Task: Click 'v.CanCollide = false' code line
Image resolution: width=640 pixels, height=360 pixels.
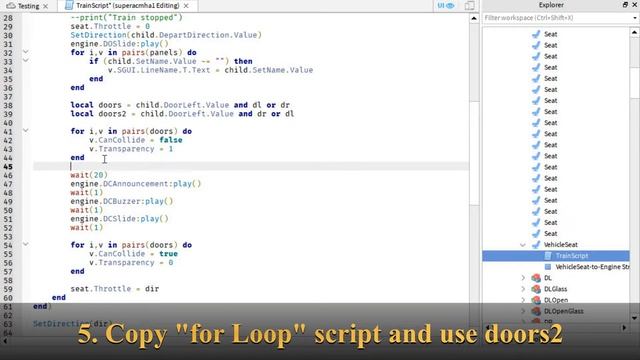Action: (136, 140)
